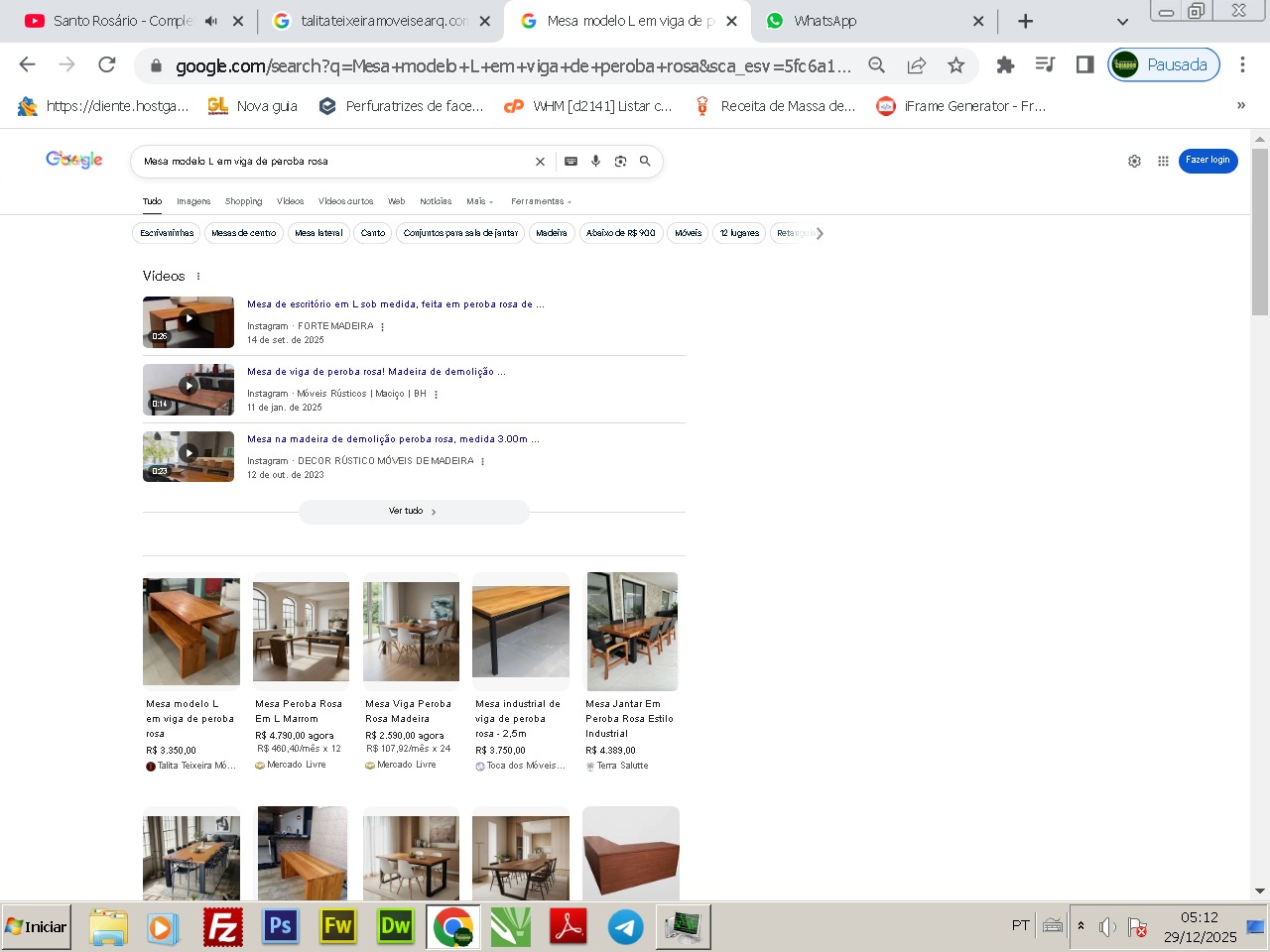The image size is (1270, 952).
Task: Click Ver tudo under videos
Action: [413, 512]
